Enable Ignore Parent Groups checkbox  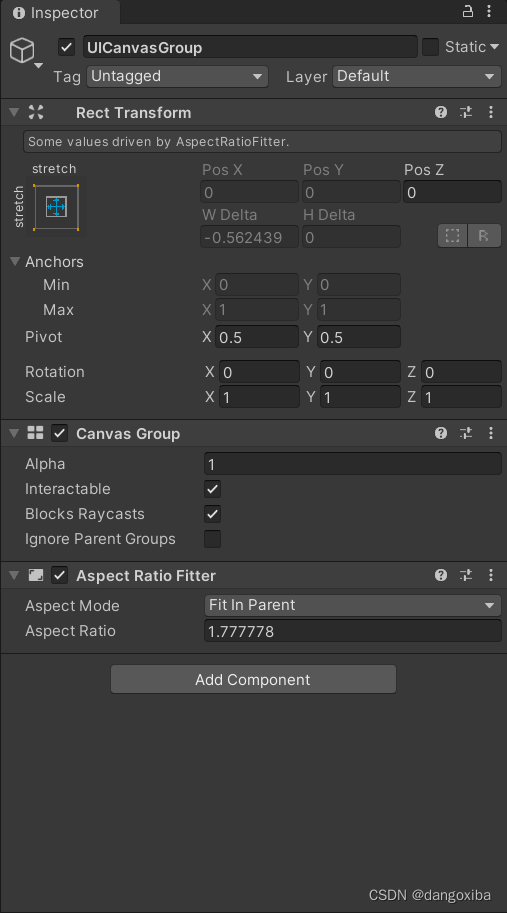click(x=212, y=539)
